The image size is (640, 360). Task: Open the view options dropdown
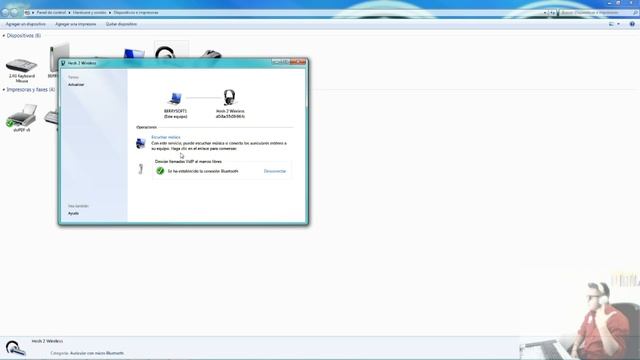pyautogui.click(x=618, y=24)
